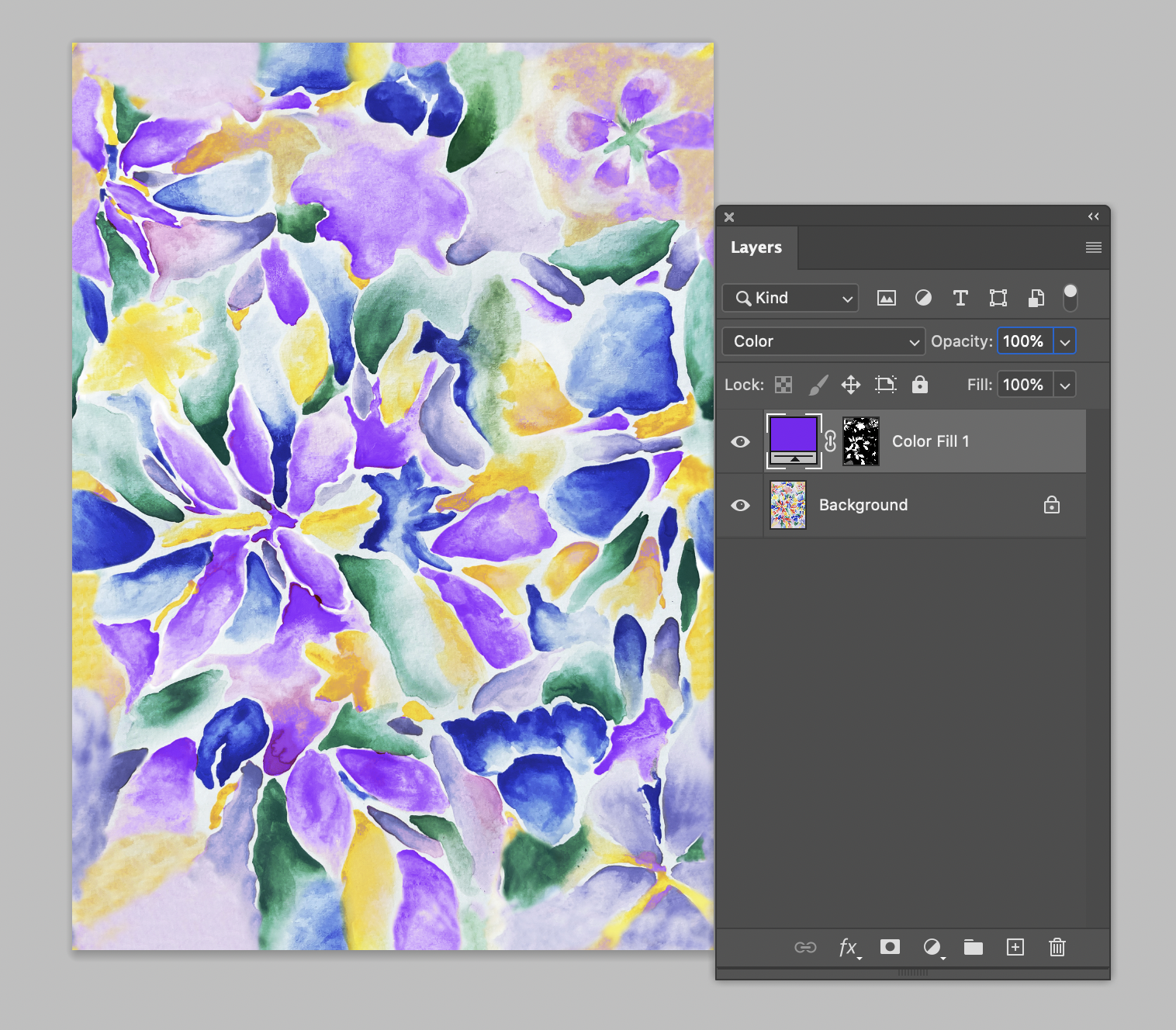1176x1030 pixels.
Task: Create a new layer
Action: click(1015, 947)
